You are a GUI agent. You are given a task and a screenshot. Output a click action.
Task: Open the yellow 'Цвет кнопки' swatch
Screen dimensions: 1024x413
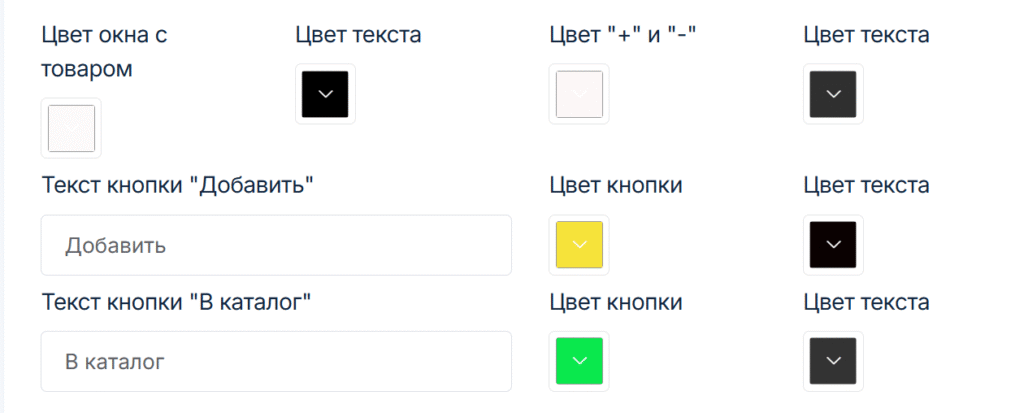[x=579, y=245]
